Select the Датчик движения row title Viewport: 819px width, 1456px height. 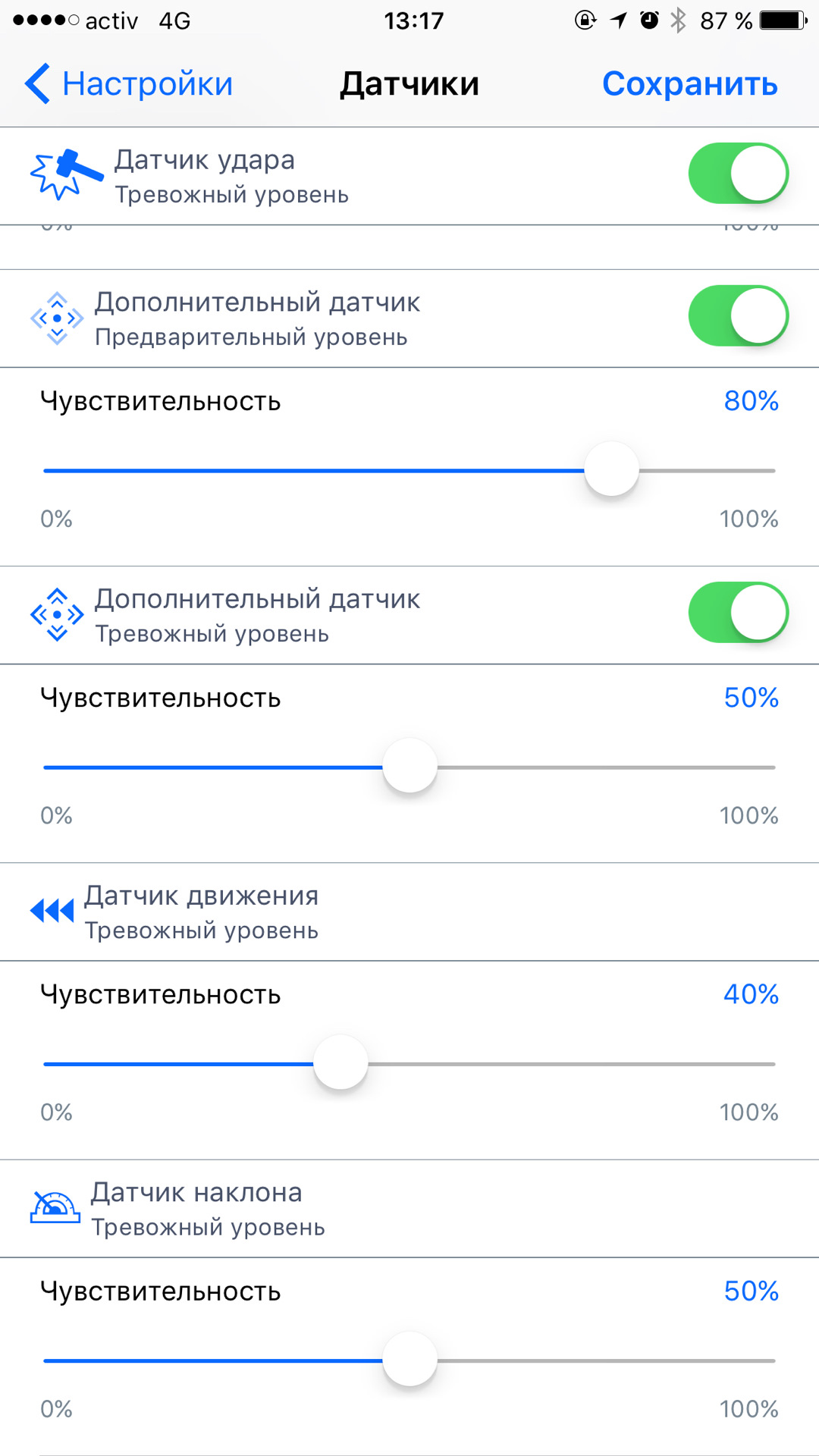pyautogui.click(x=201, y=896)
